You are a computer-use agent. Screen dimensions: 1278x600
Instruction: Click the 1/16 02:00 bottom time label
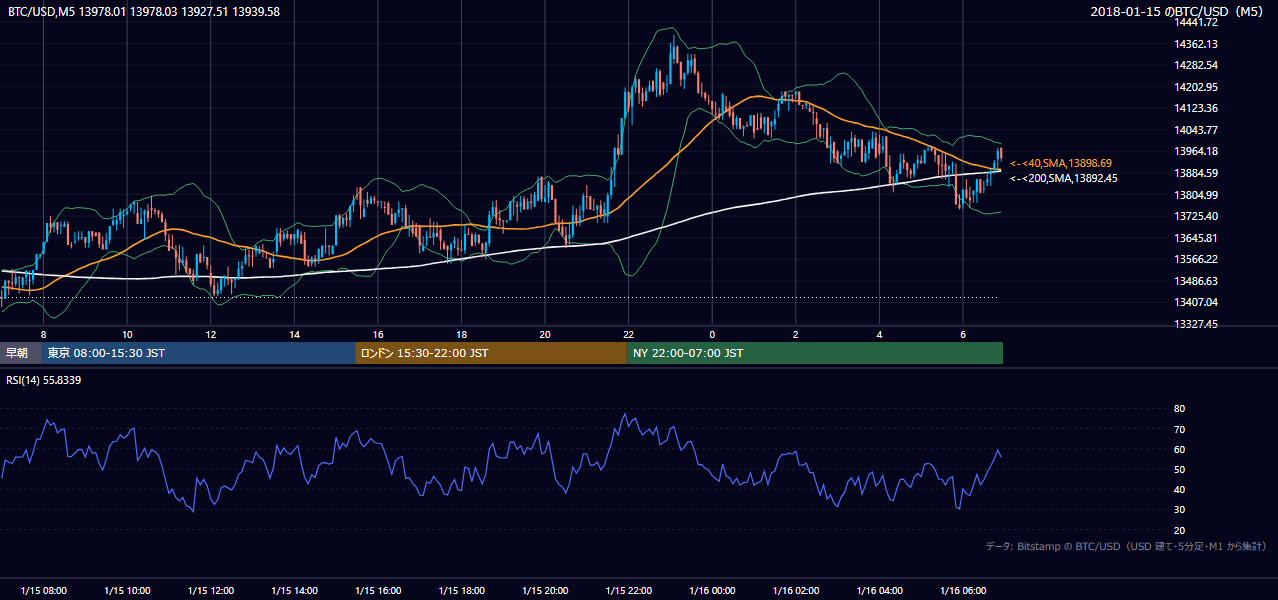[795, 590]
